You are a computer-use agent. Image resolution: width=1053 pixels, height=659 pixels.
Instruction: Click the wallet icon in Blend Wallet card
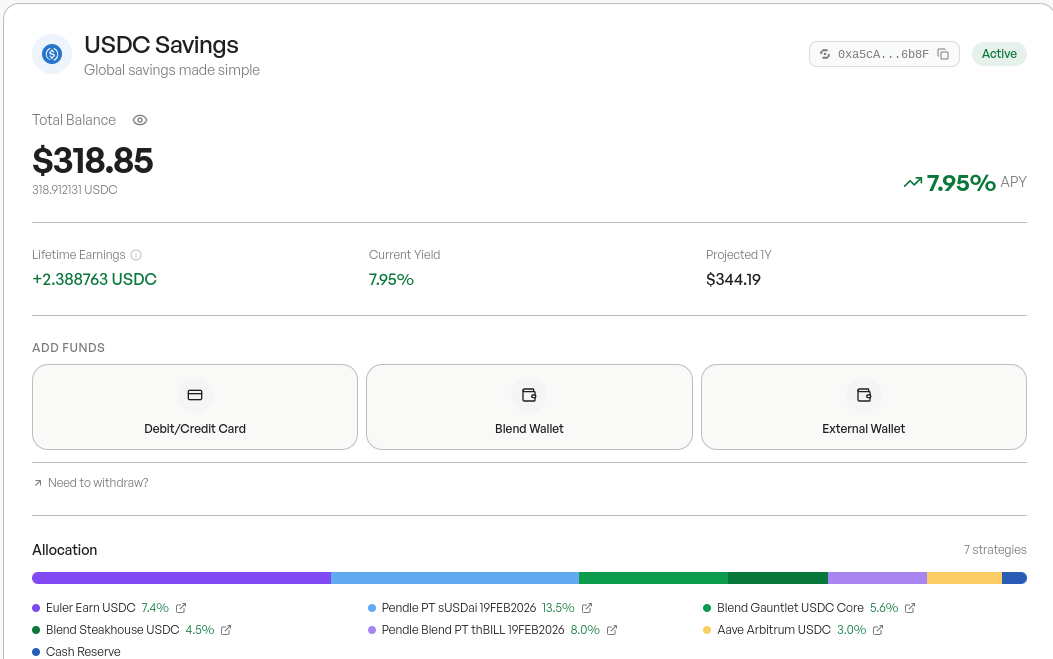tap(529, 395)
